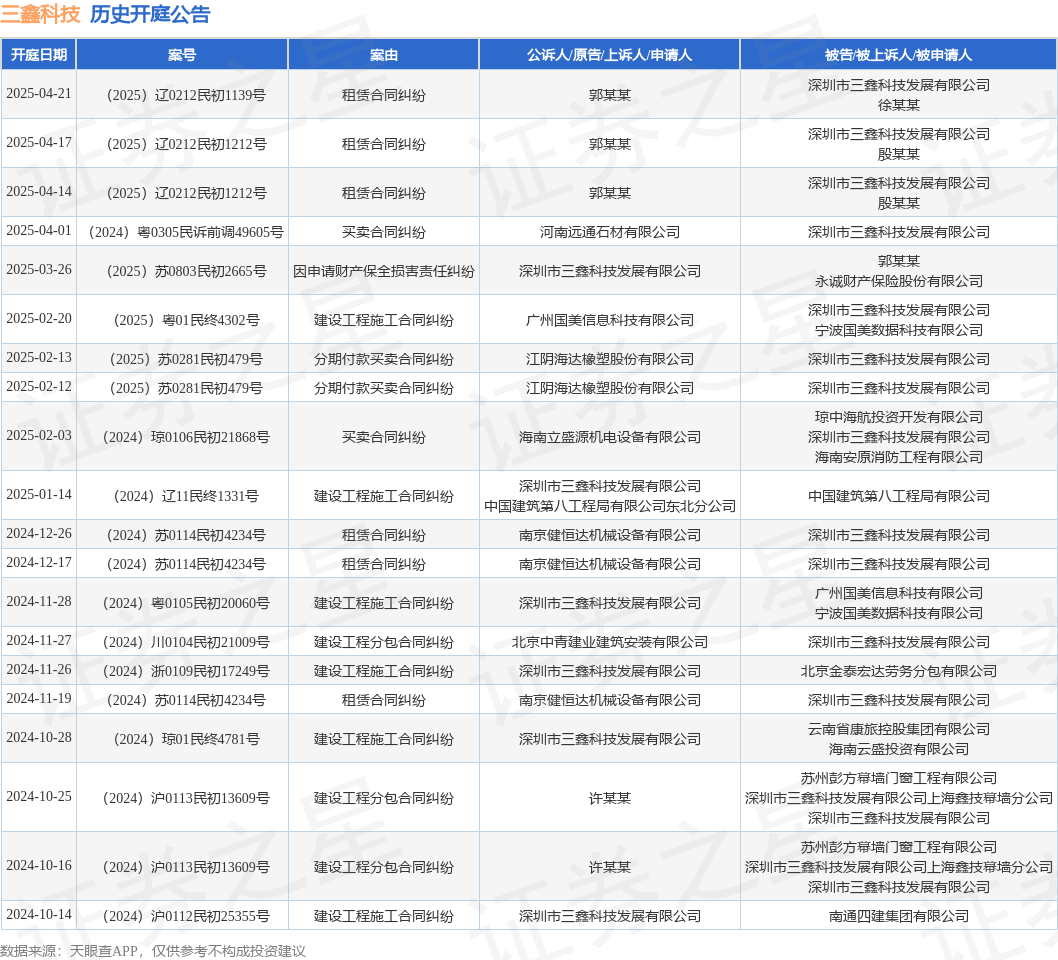Click plaintiff 河南远通石材有限公司
This screenshot has width=1058, height=960.
coord(609,232)
